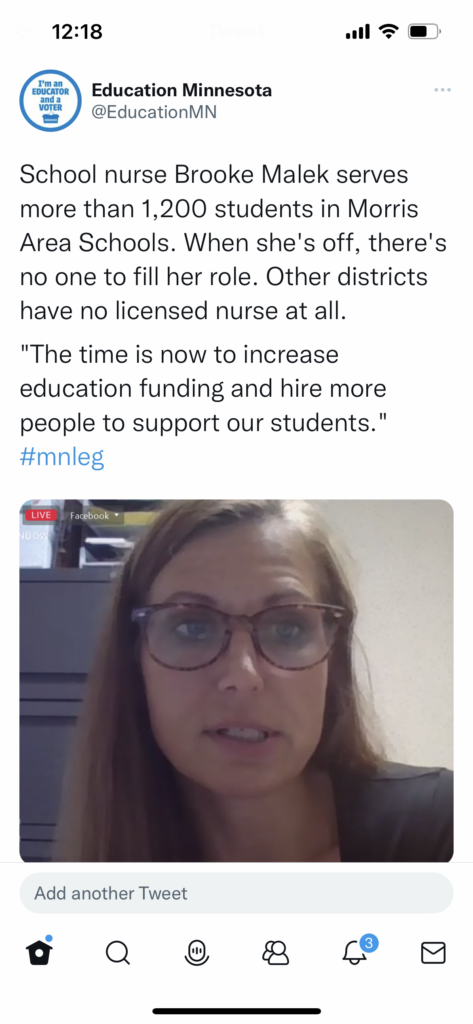Tap the Tweet title in header
This screenshot has height=1024, width=473.
pos(236,30)
